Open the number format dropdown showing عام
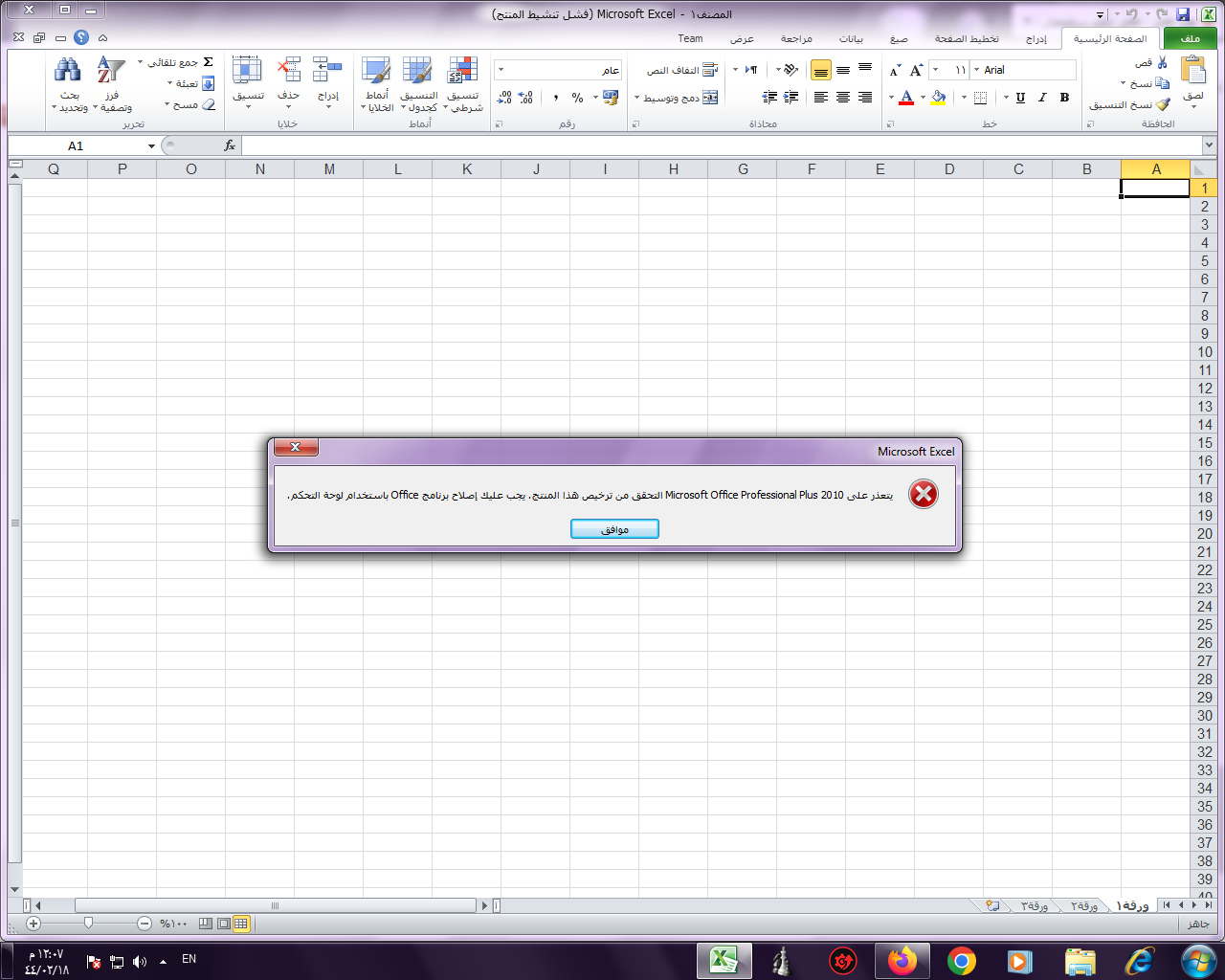The image size is (1225, 980). coord(501,70)
